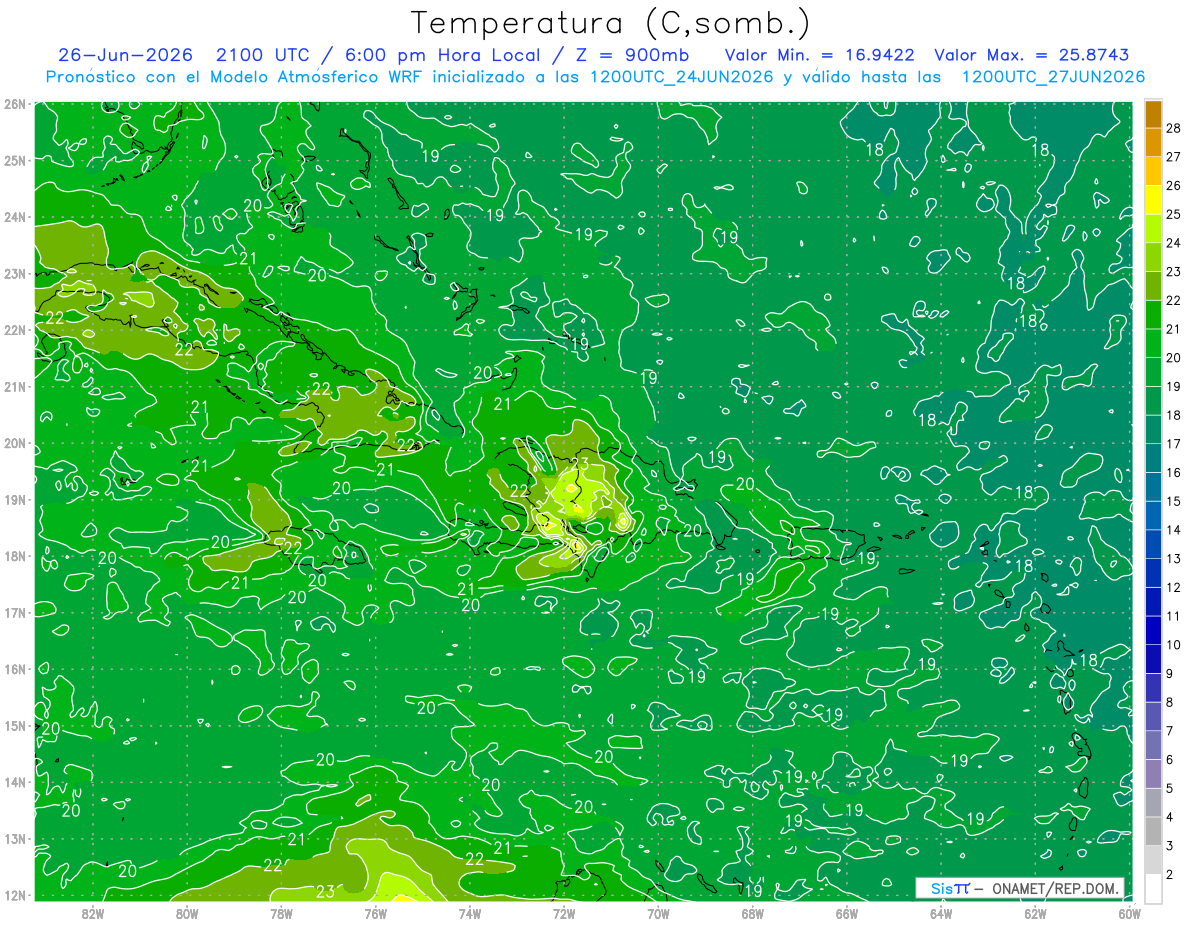Click the bright yellow swatch beside colorbar label 25
The height and width of the screenshot is (927, 1200).
click(x=1153, y=200)
